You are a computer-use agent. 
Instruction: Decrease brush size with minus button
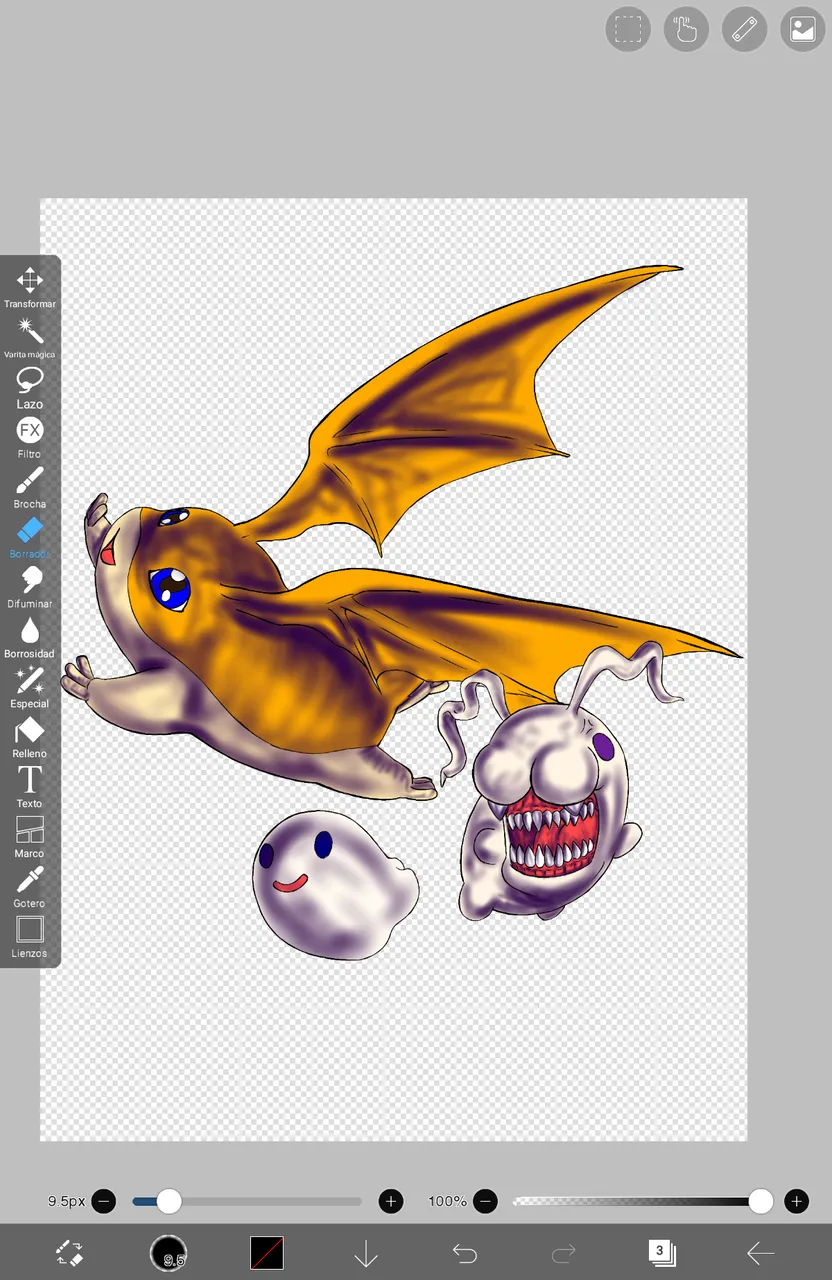tap(104, 1201)
